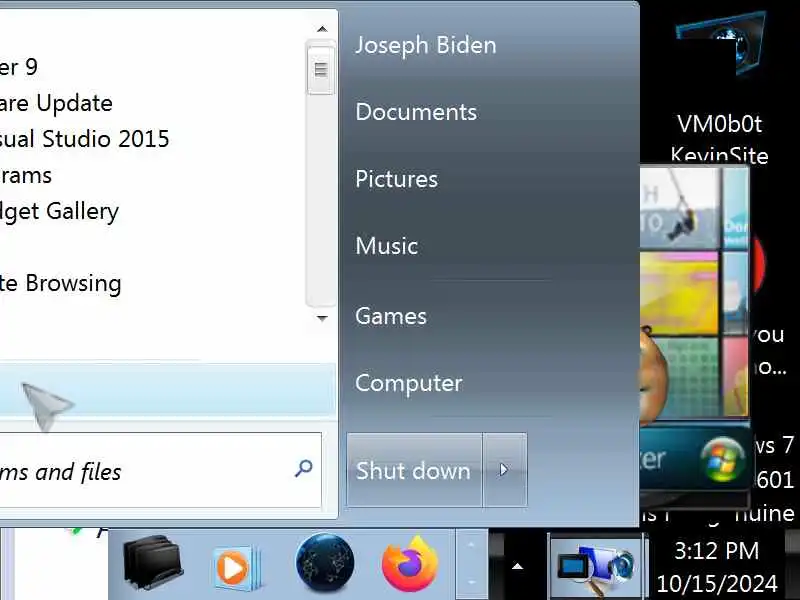Open the VM0b0t KevinSite desktop icon

(719, 86)
